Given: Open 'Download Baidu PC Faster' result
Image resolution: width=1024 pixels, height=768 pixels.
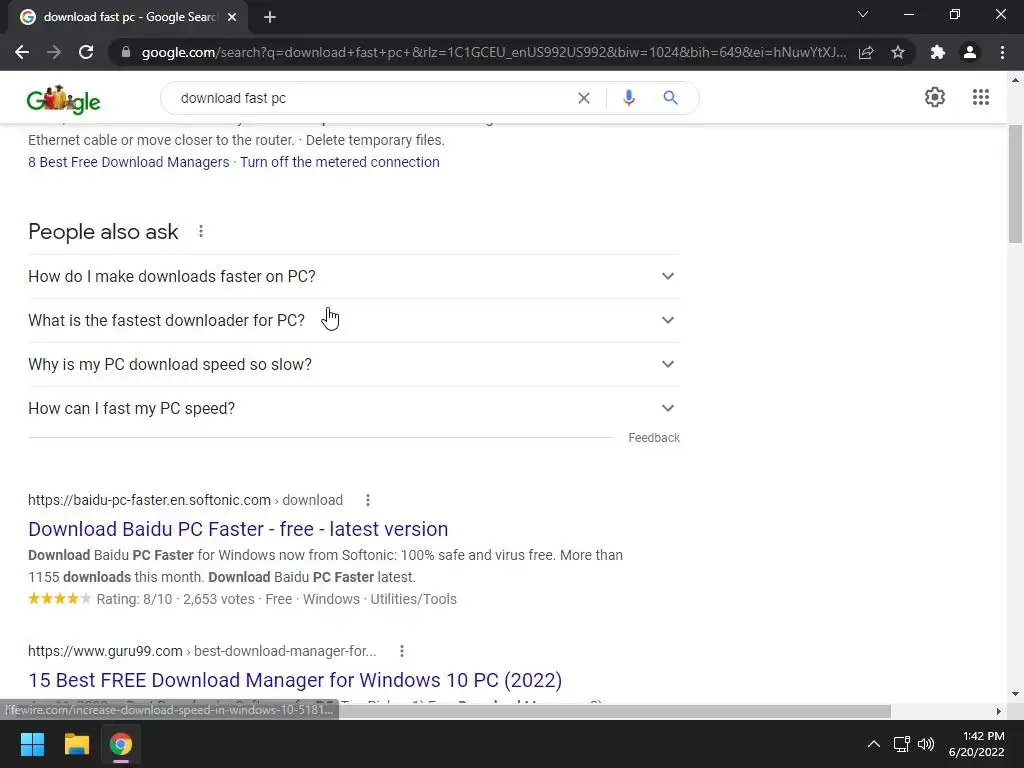Looking at the screenshot, I should 238,529.
